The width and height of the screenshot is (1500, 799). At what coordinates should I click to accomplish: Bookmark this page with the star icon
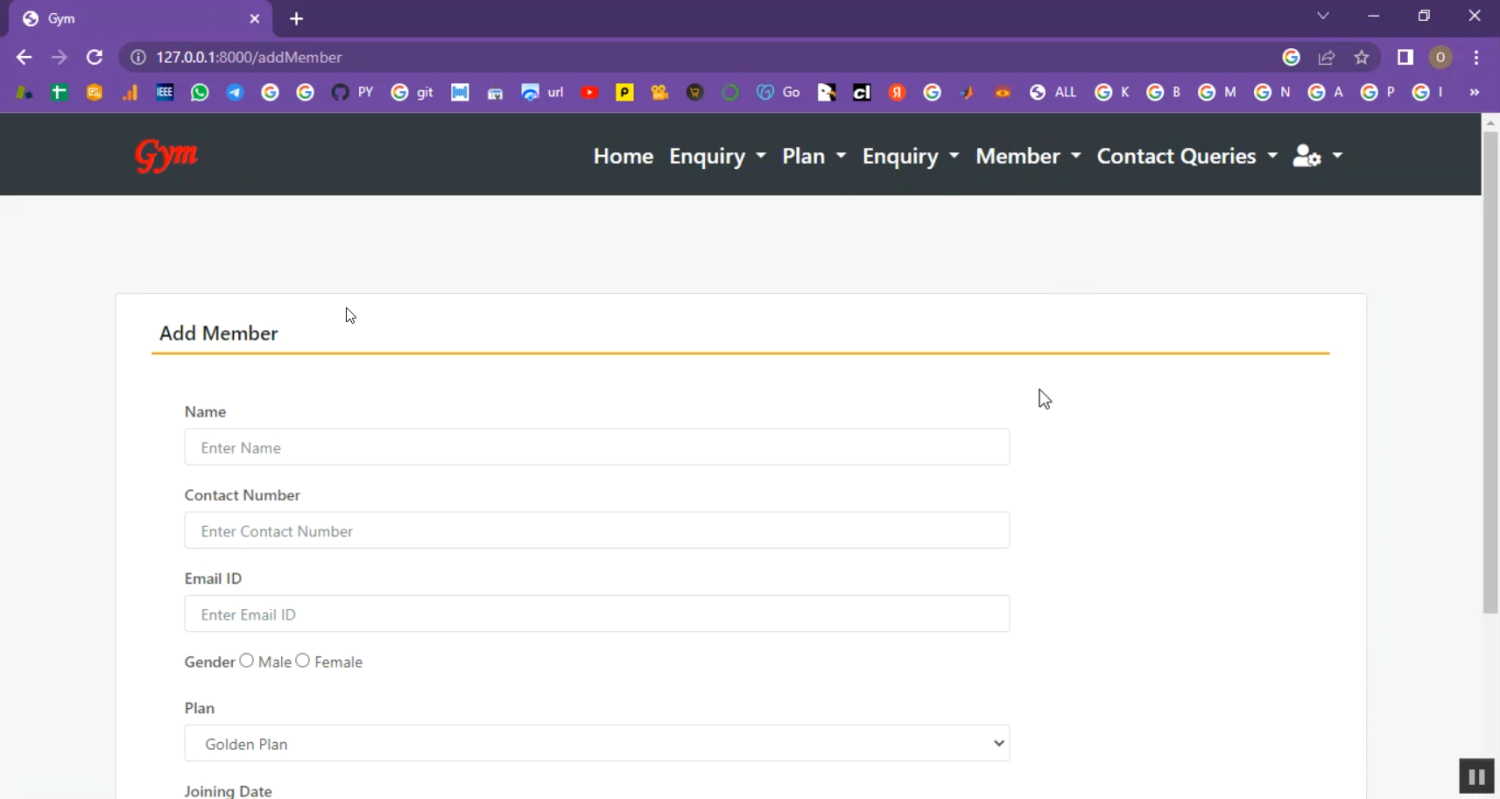[x=1361, y=58]
